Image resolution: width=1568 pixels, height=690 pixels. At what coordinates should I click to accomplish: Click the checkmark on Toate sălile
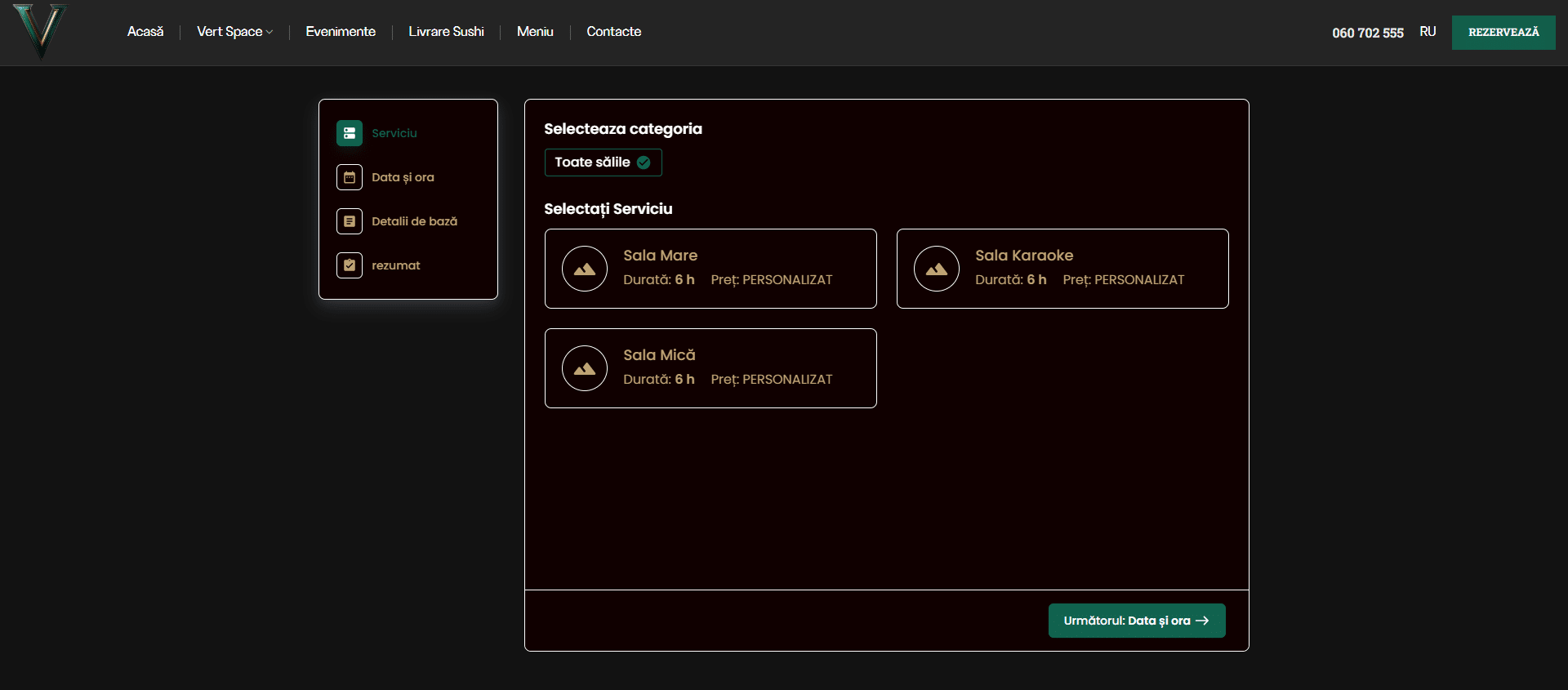644,162
